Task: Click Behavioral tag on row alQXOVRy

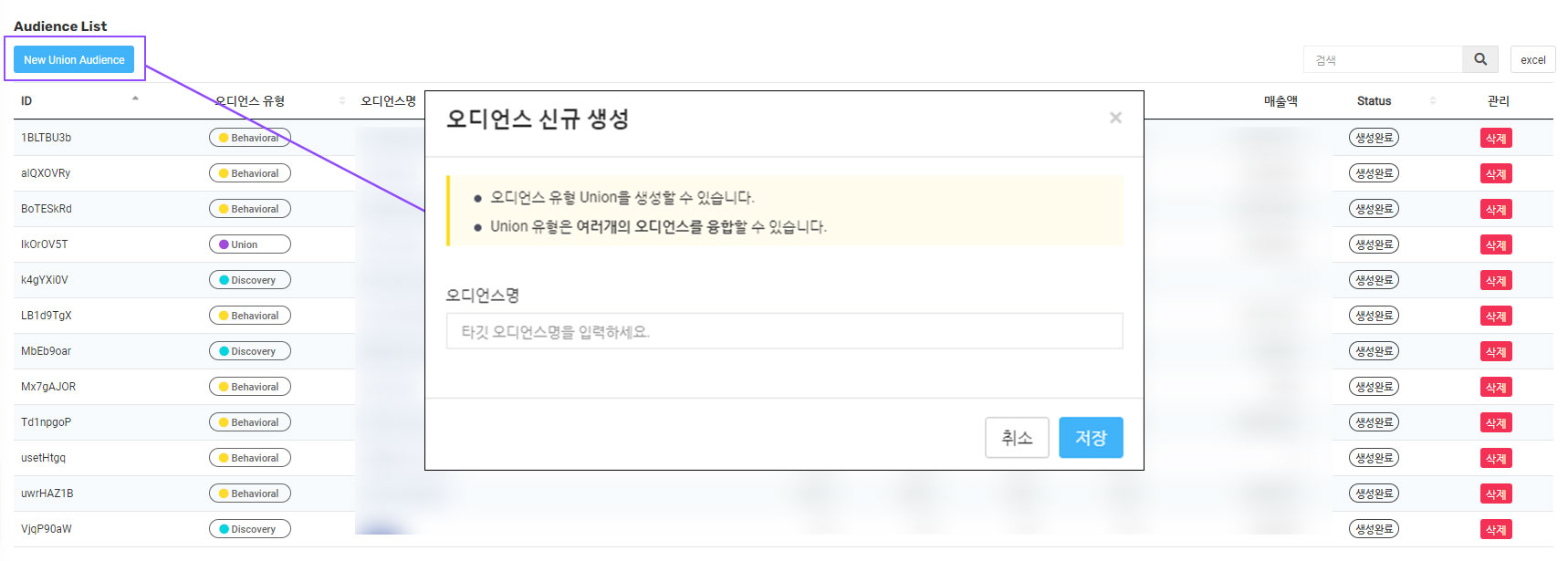Action: [249, 173]
